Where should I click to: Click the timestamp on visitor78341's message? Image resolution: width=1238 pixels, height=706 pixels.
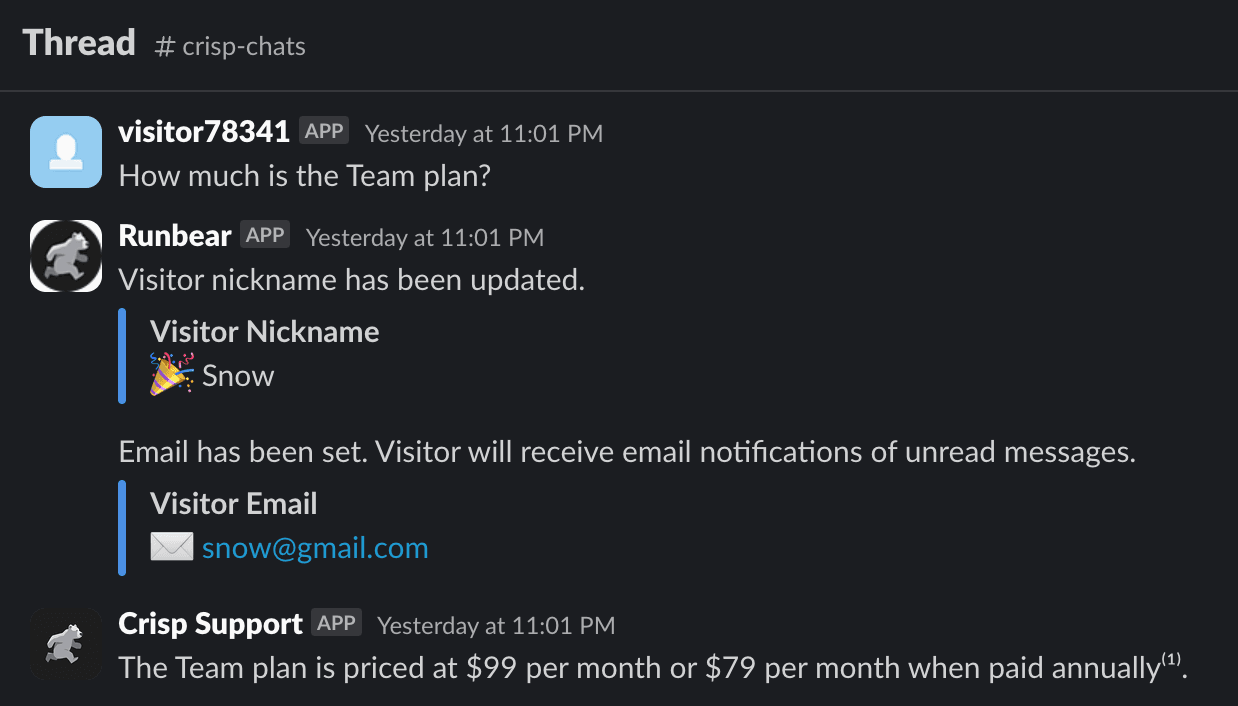(484, 133)
